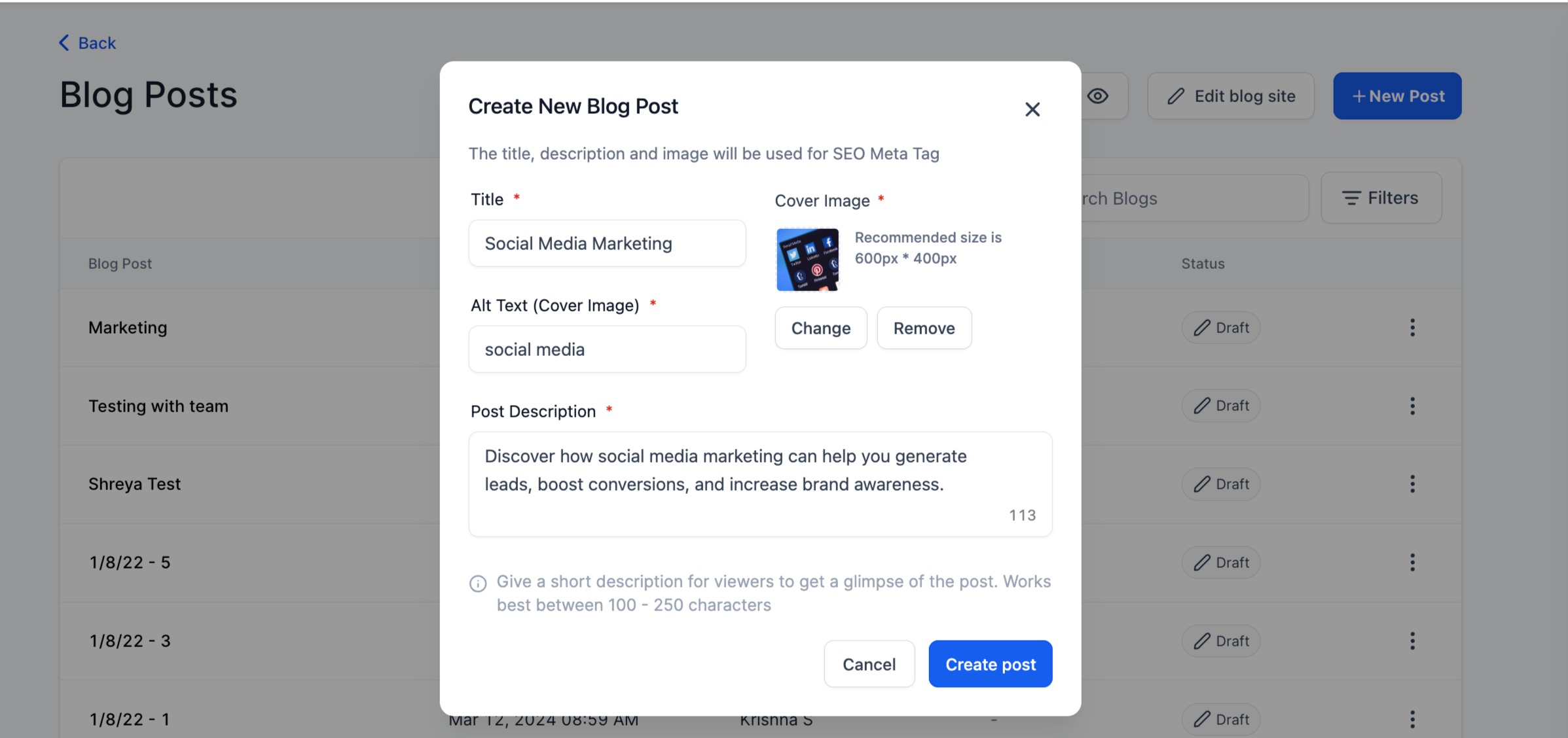Cancel the new blog post
Image resolution: width=1568 pixels, height=738 pixels.
click(x=869, y=664)
